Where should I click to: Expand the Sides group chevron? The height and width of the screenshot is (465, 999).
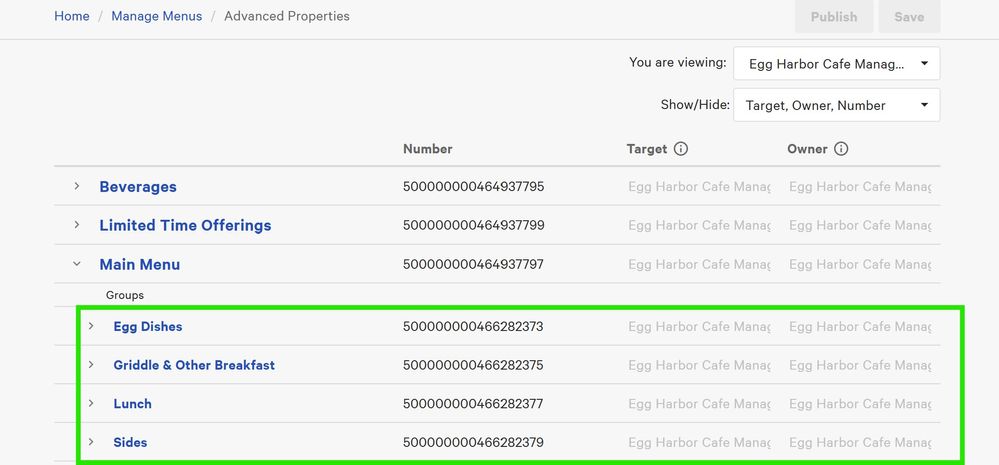(x=91, y=442)
